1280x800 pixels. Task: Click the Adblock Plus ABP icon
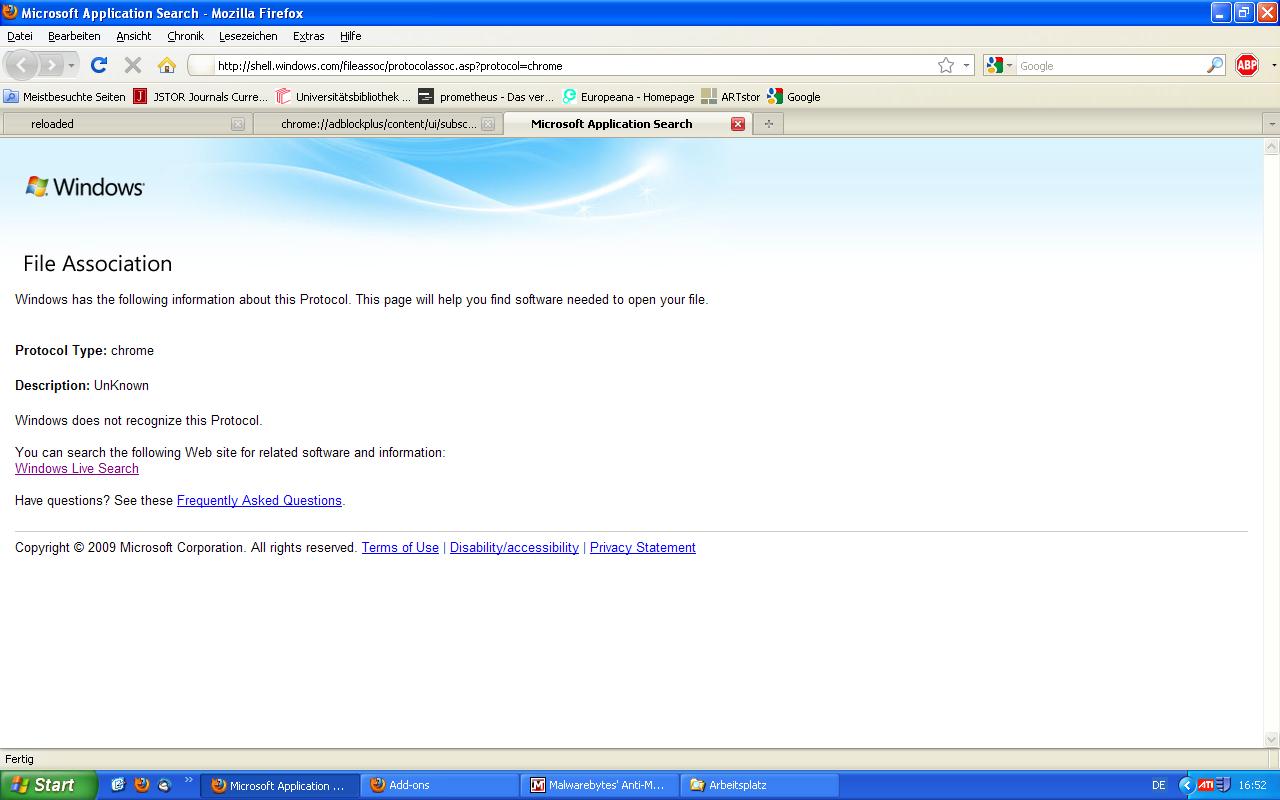coord(1247,65)
